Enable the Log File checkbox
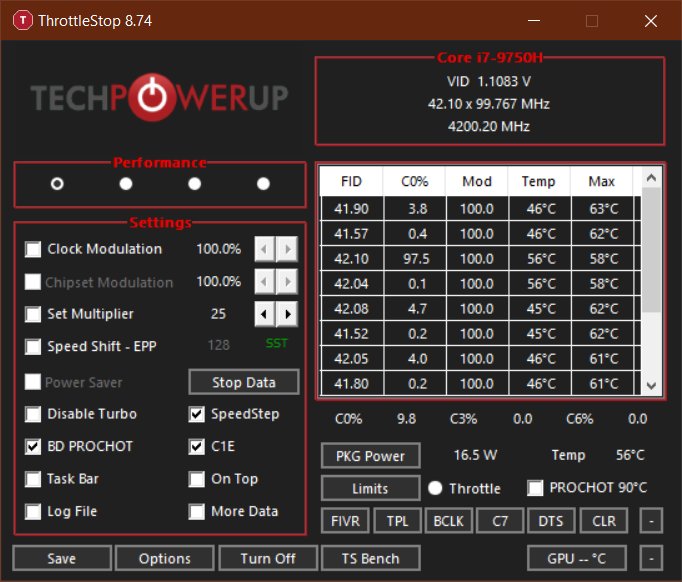Image resolution: width=682 pixels, height=582 pixels. point(33,512)
